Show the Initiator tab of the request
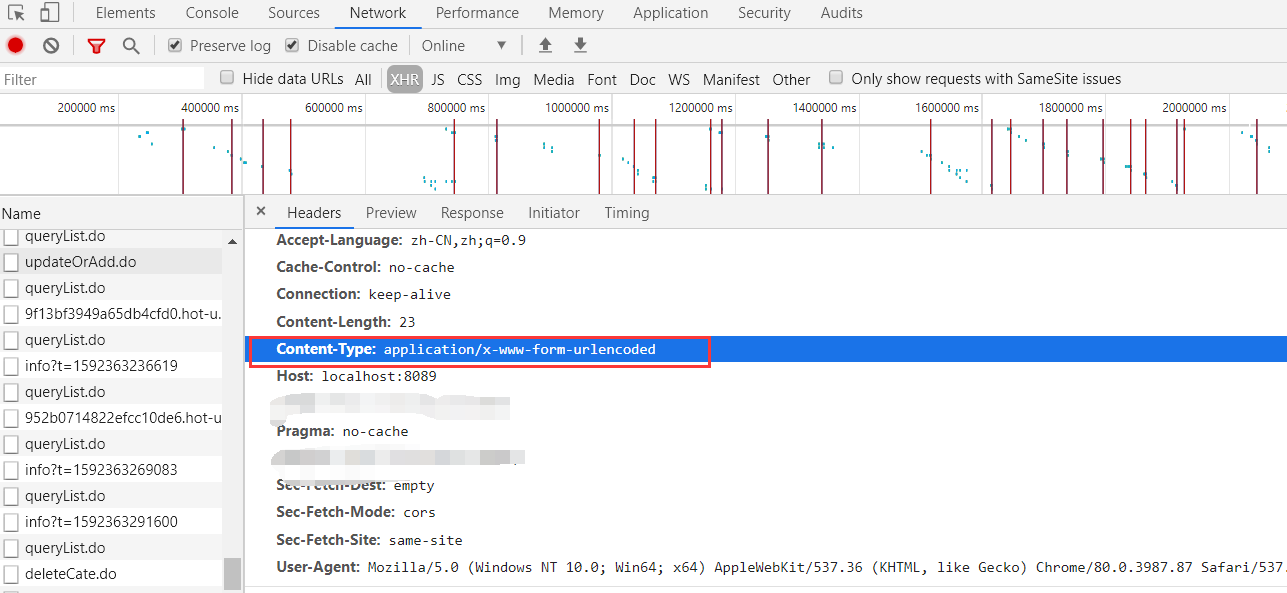The height and width of the screenshot is (593, 1287). 554,213
